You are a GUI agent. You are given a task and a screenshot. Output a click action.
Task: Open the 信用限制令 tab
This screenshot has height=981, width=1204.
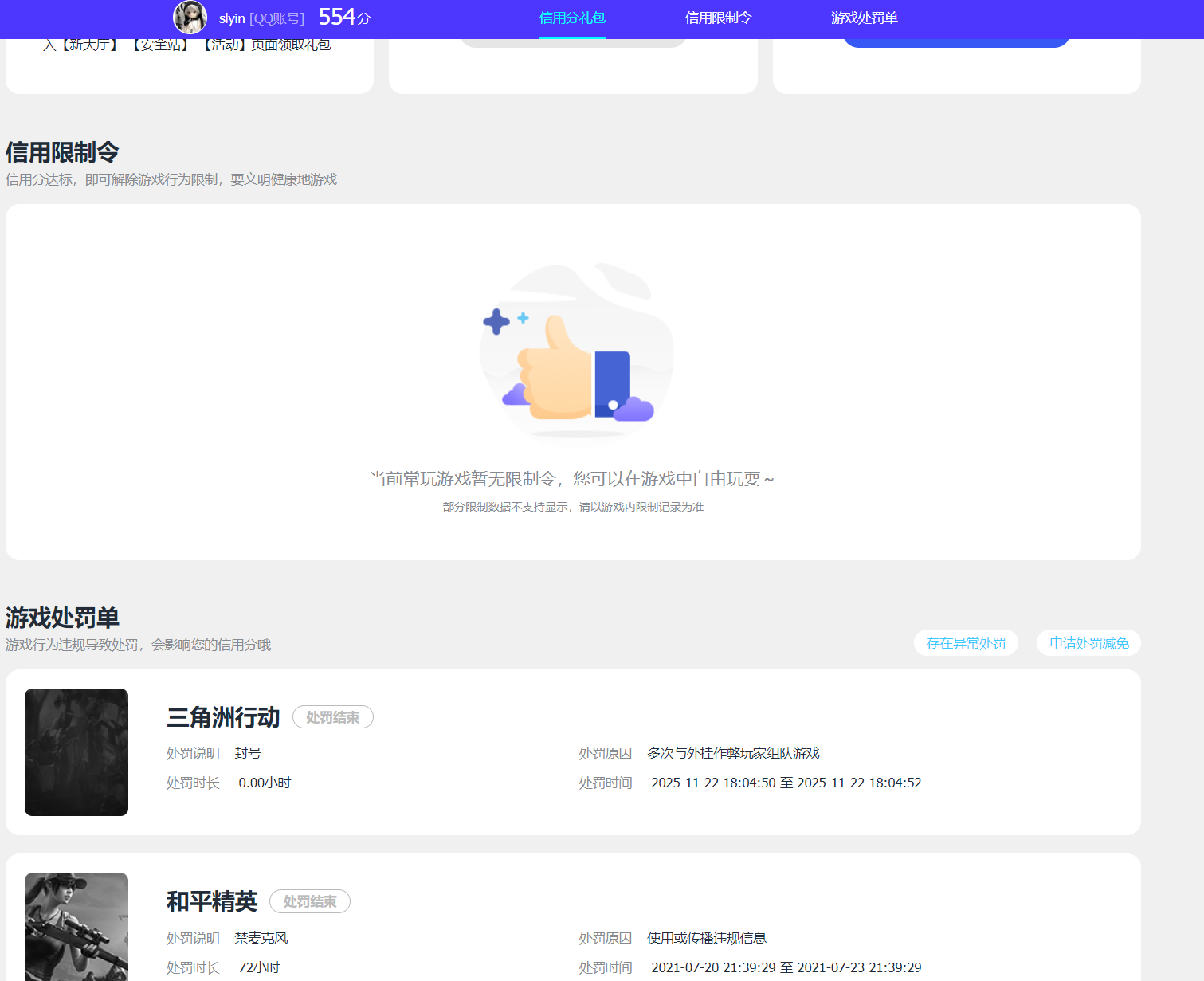718,18
